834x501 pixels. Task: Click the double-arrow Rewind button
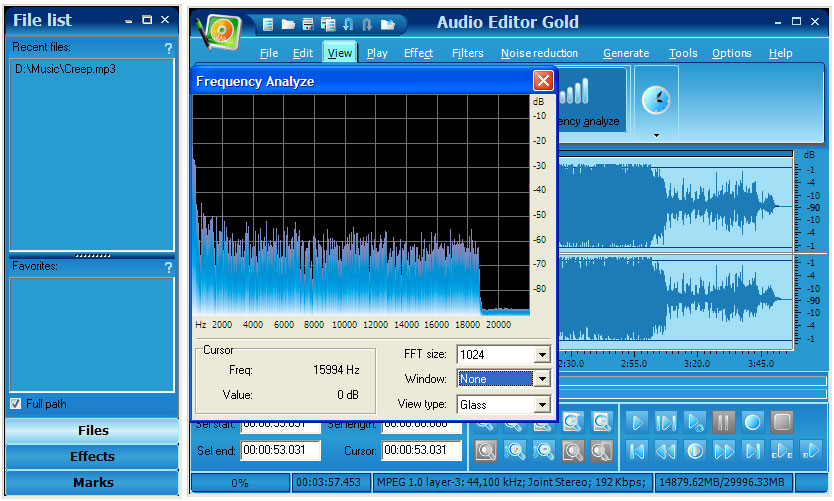click(x=665, y=451)
